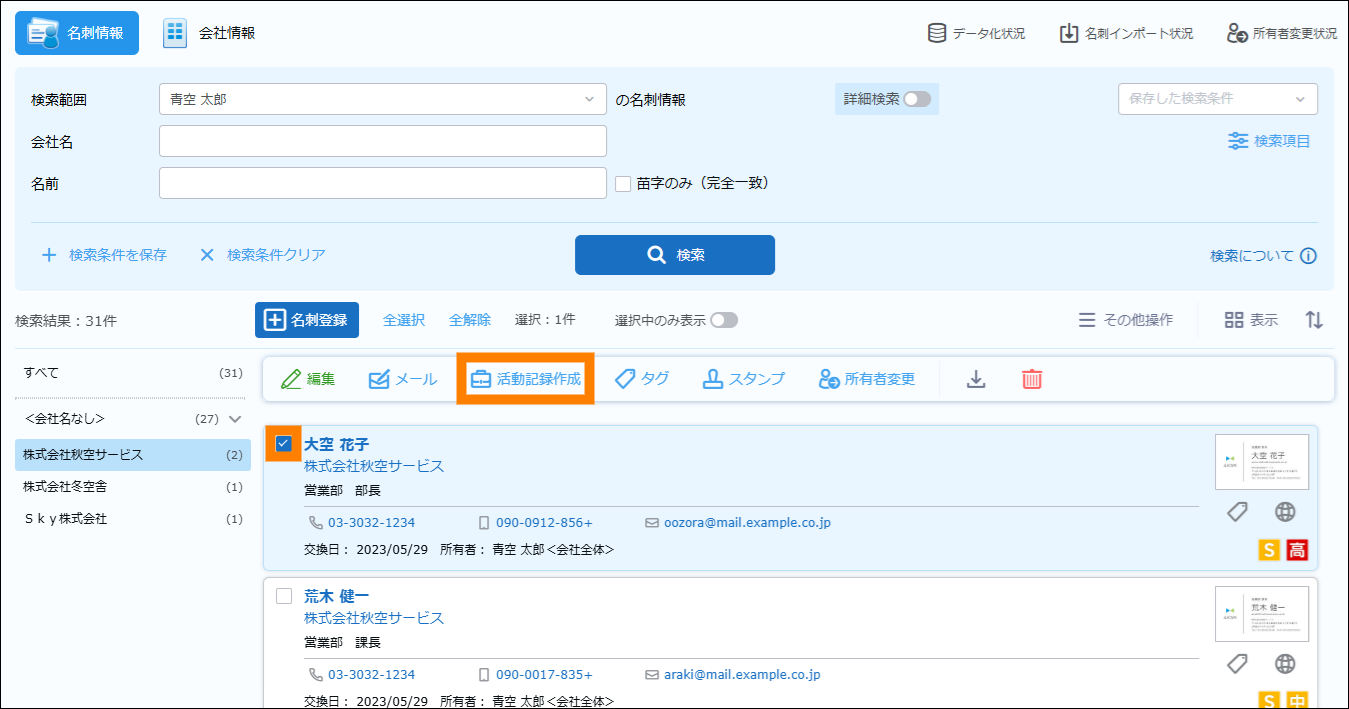Switch to the 会社情報 tab

[210, 33]
